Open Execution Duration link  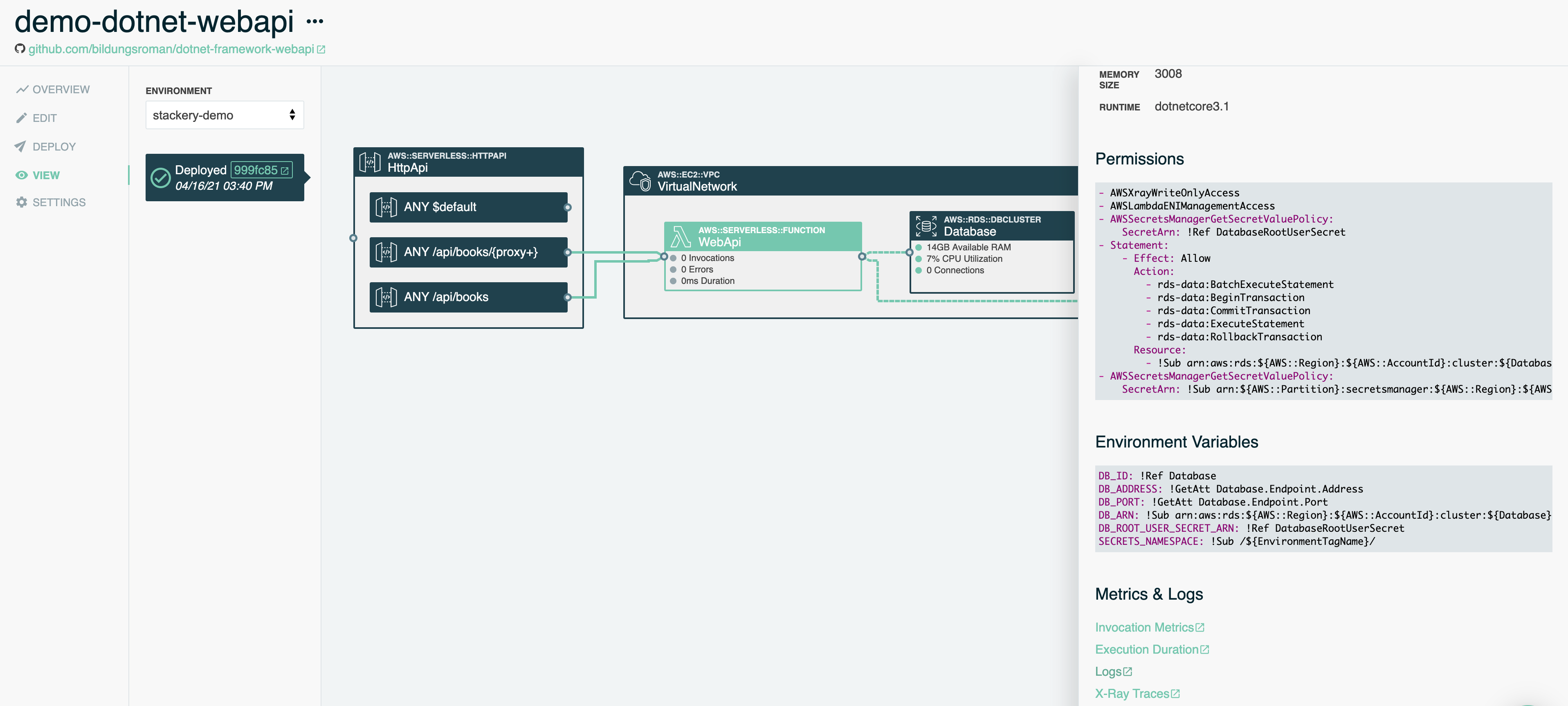(1152, 650)
